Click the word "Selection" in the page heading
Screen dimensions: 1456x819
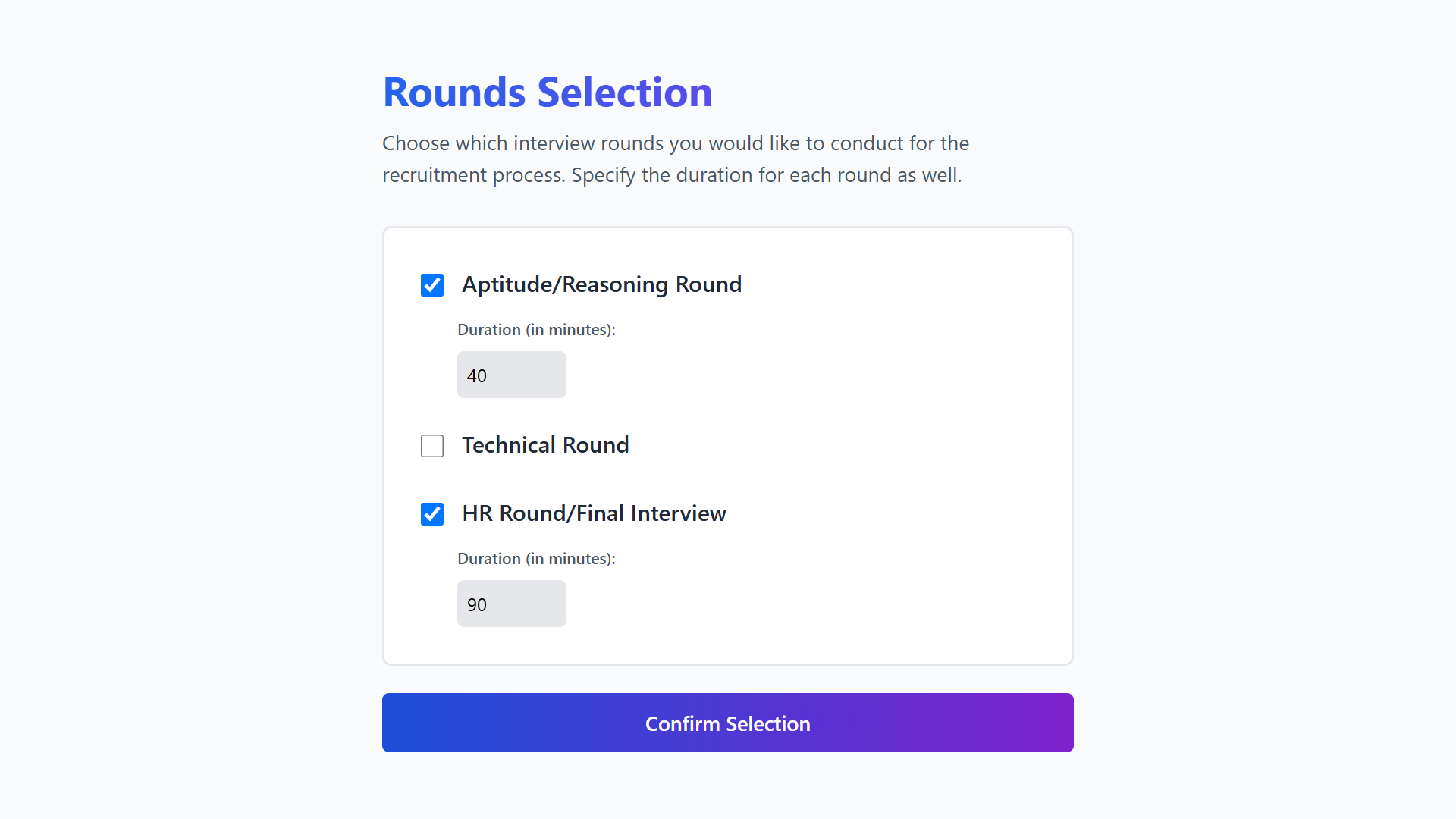[x=625, y=93]
